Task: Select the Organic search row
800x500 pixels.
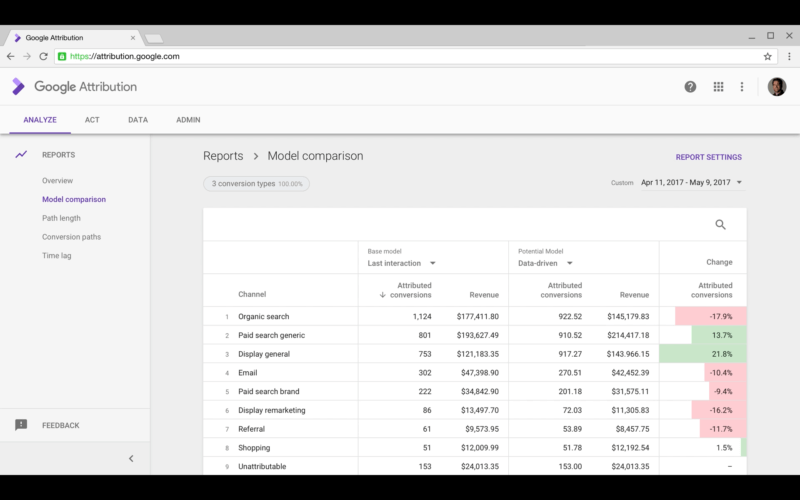Action: coord(475,316)
